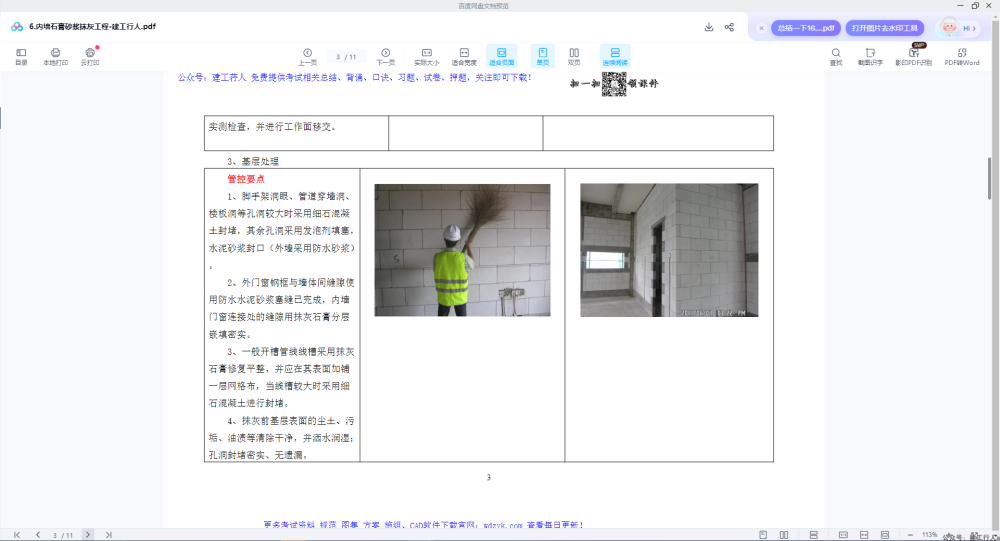The height and width of the screenshot is (541, 1000).
Task: Open 影印PDF识别 scanned PDF recognition
Action: click(x=913, y=56)
